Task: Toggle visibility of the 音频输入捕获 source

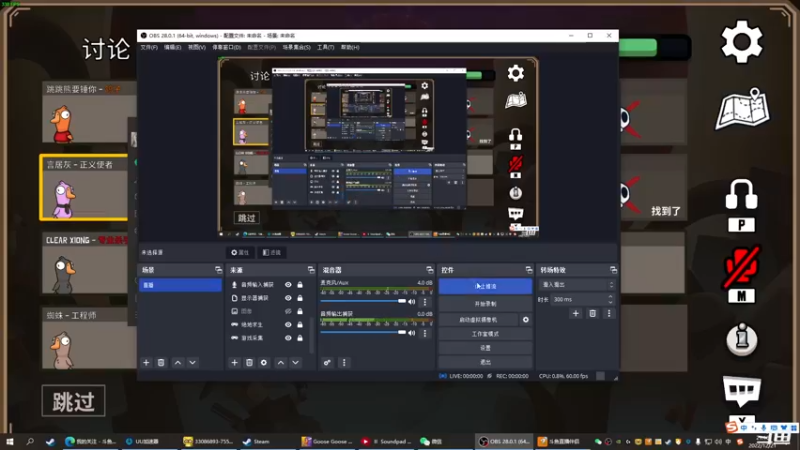Action: click(x=288, y=285)
